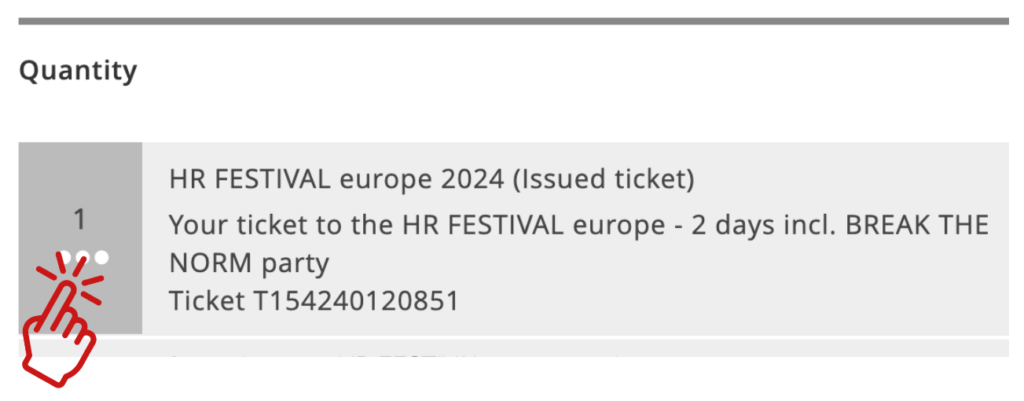The height and width of the screenshot is (401, 1024).
Task: Click the thick gray divider line above Quantity
Action: tap(513, 22)
